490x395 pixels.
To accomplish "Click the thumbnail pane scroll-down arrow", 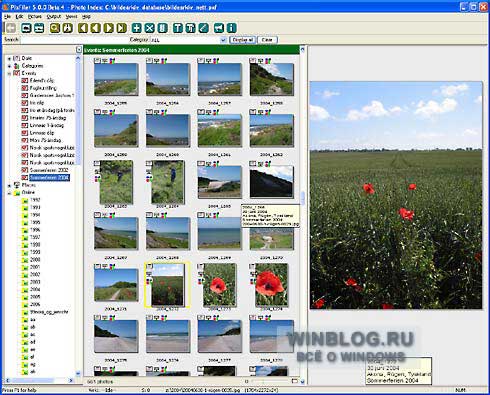I will point(303,382).
